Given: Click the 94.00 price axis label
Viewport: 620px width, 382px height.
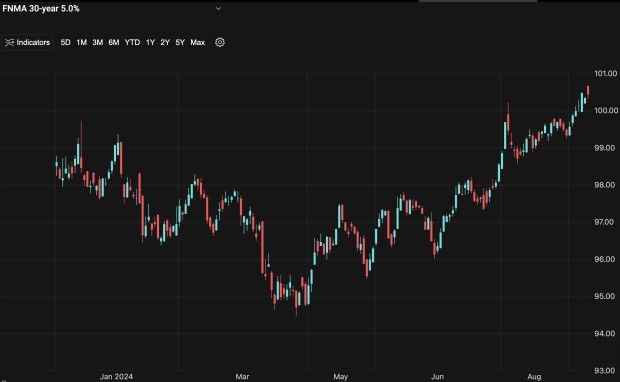Looking at the screenshot, I should tap(605, 333).
